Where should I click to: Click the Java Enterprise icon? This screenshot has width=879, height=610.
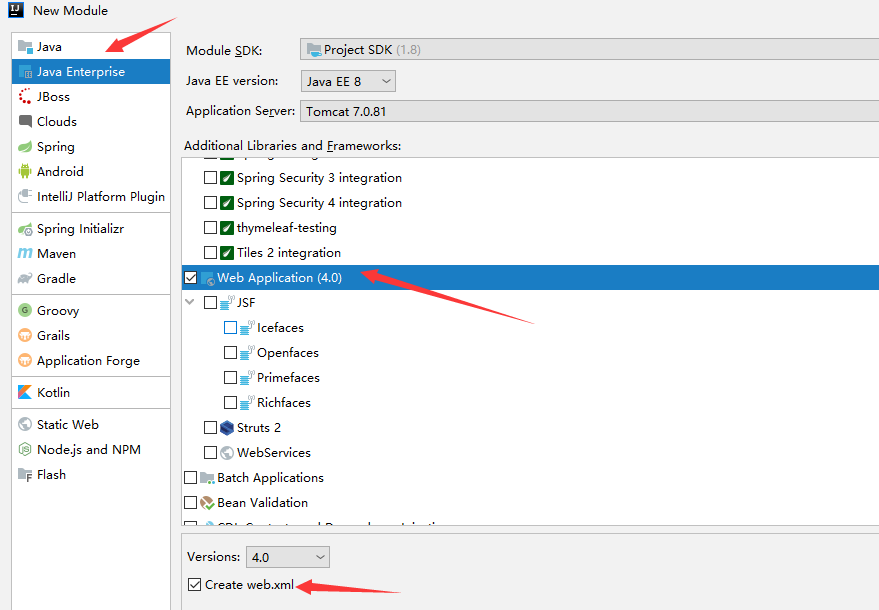[x=25, y=72]
